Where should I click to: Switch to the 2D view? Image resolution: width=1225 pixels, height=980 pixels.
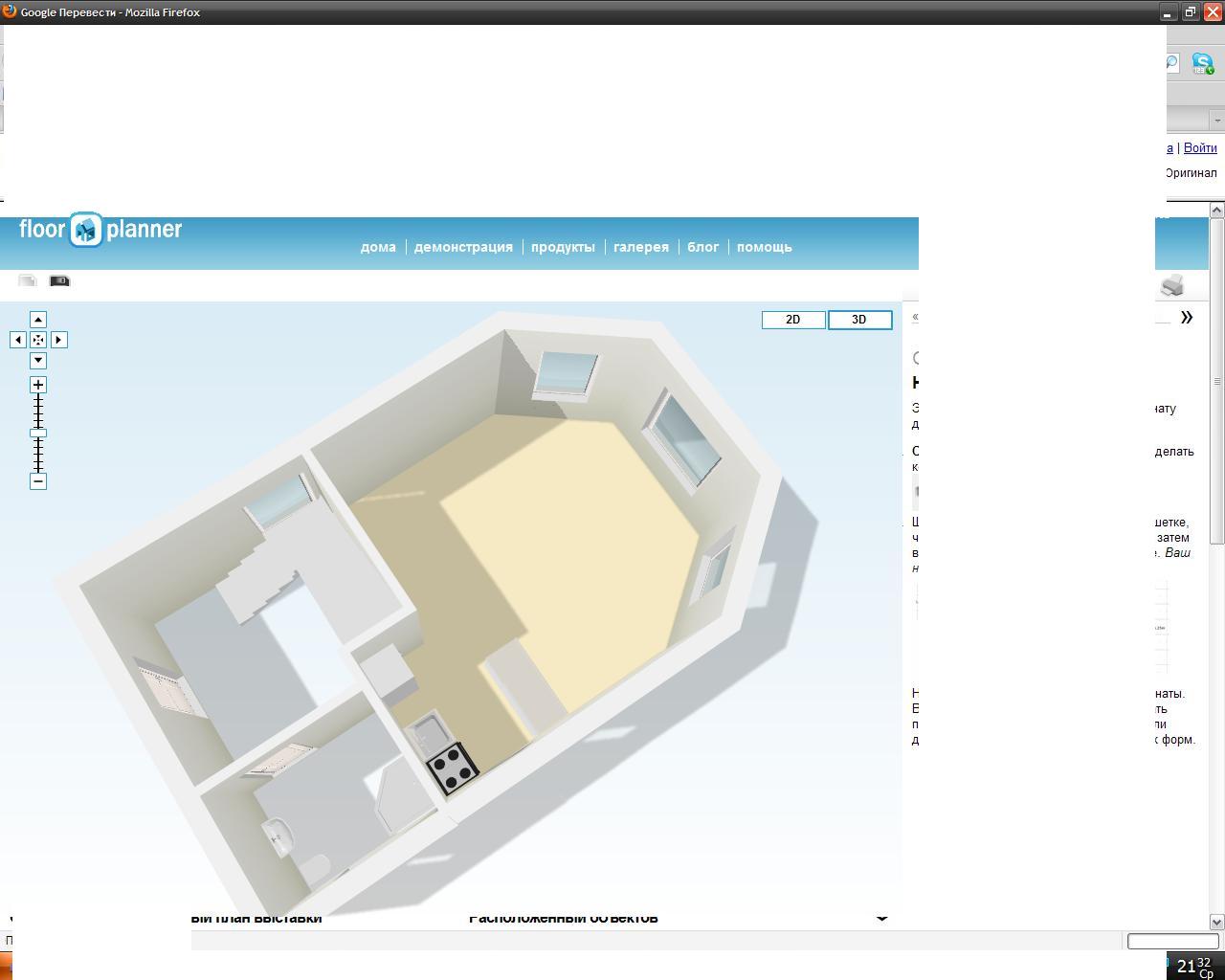point(793,320)
